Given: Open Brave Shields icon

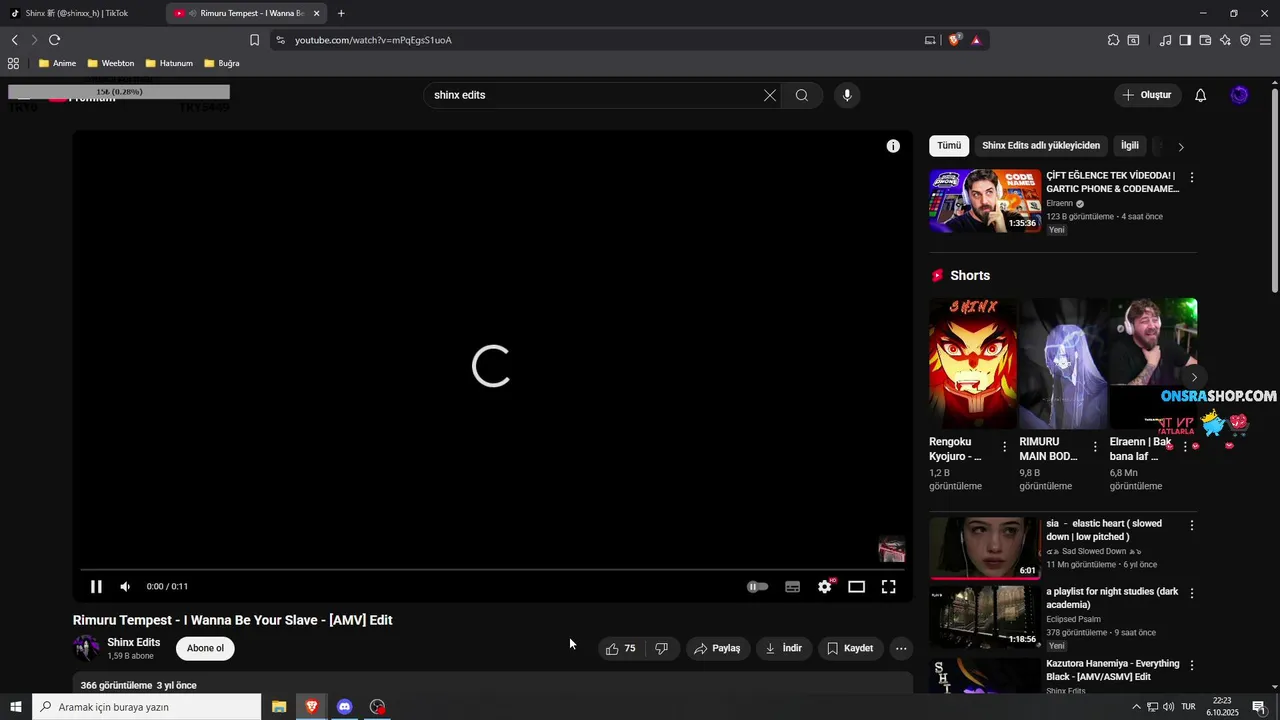Looking at the screenshot, I should [x=955, y=40].
